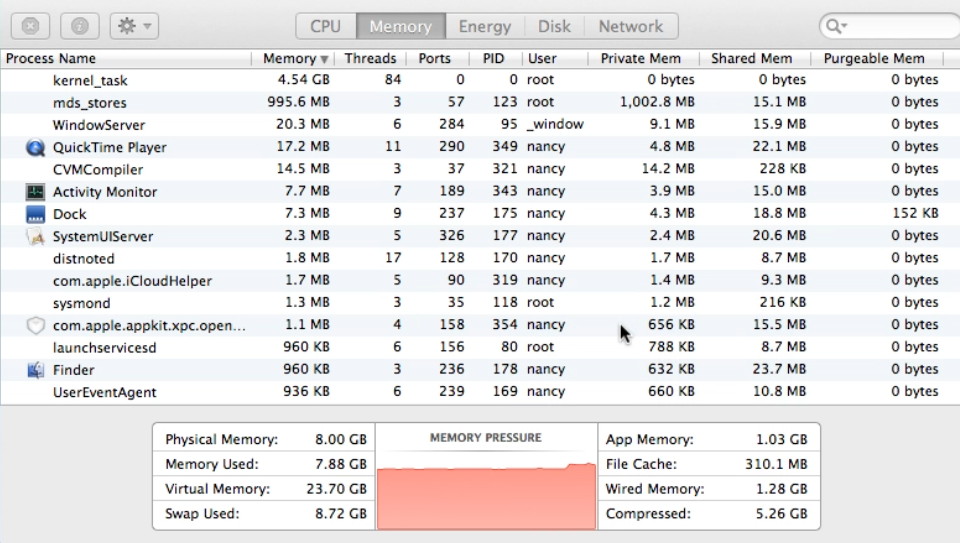Open the process Inspect info button
Screen dimensions: 960x543
80,26
